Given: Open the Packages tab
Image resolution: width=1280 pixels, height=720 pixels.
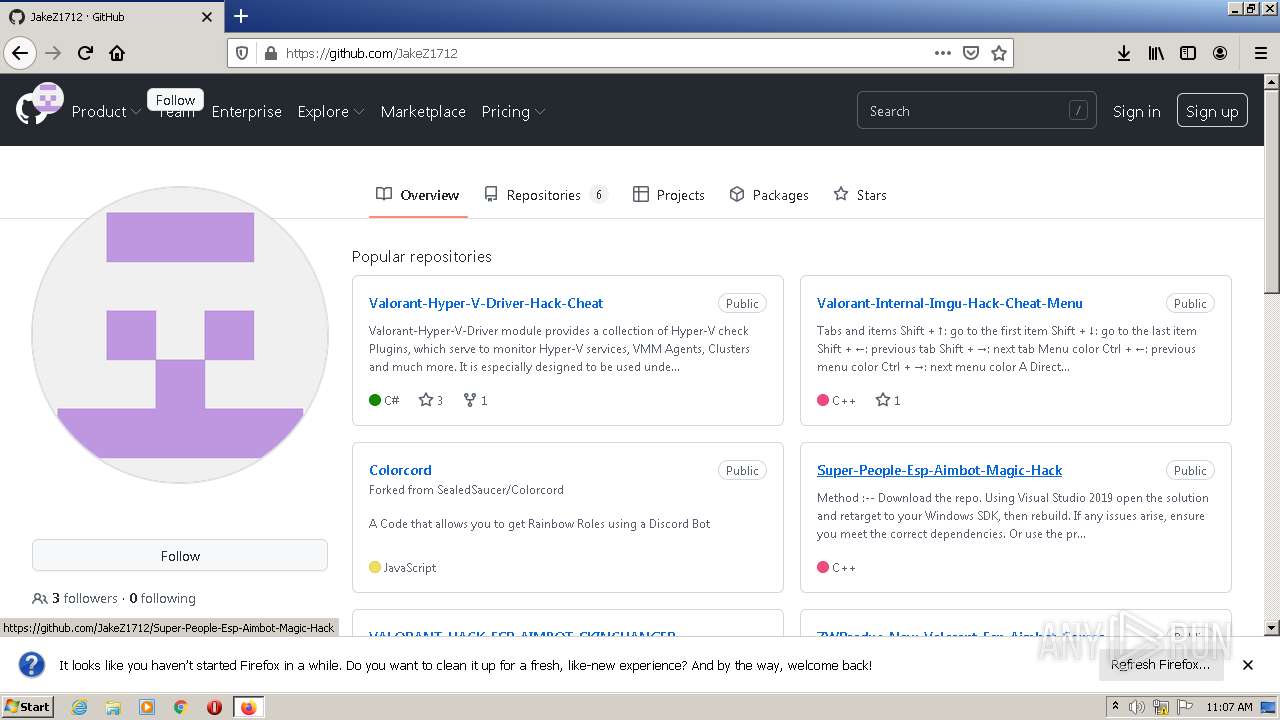Looking at the screenshot, I should pyautogui.click(x=769, y=195).
